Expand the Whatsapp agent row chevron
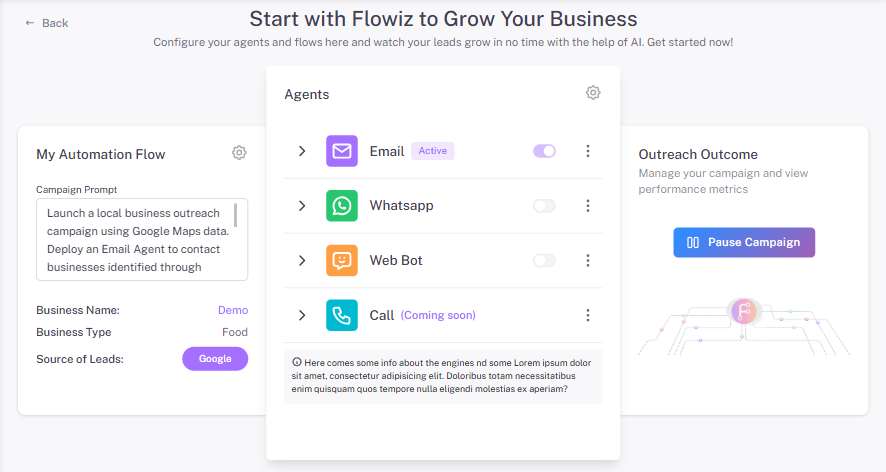Viewport: 886px width, 472px height. point(302,206)
